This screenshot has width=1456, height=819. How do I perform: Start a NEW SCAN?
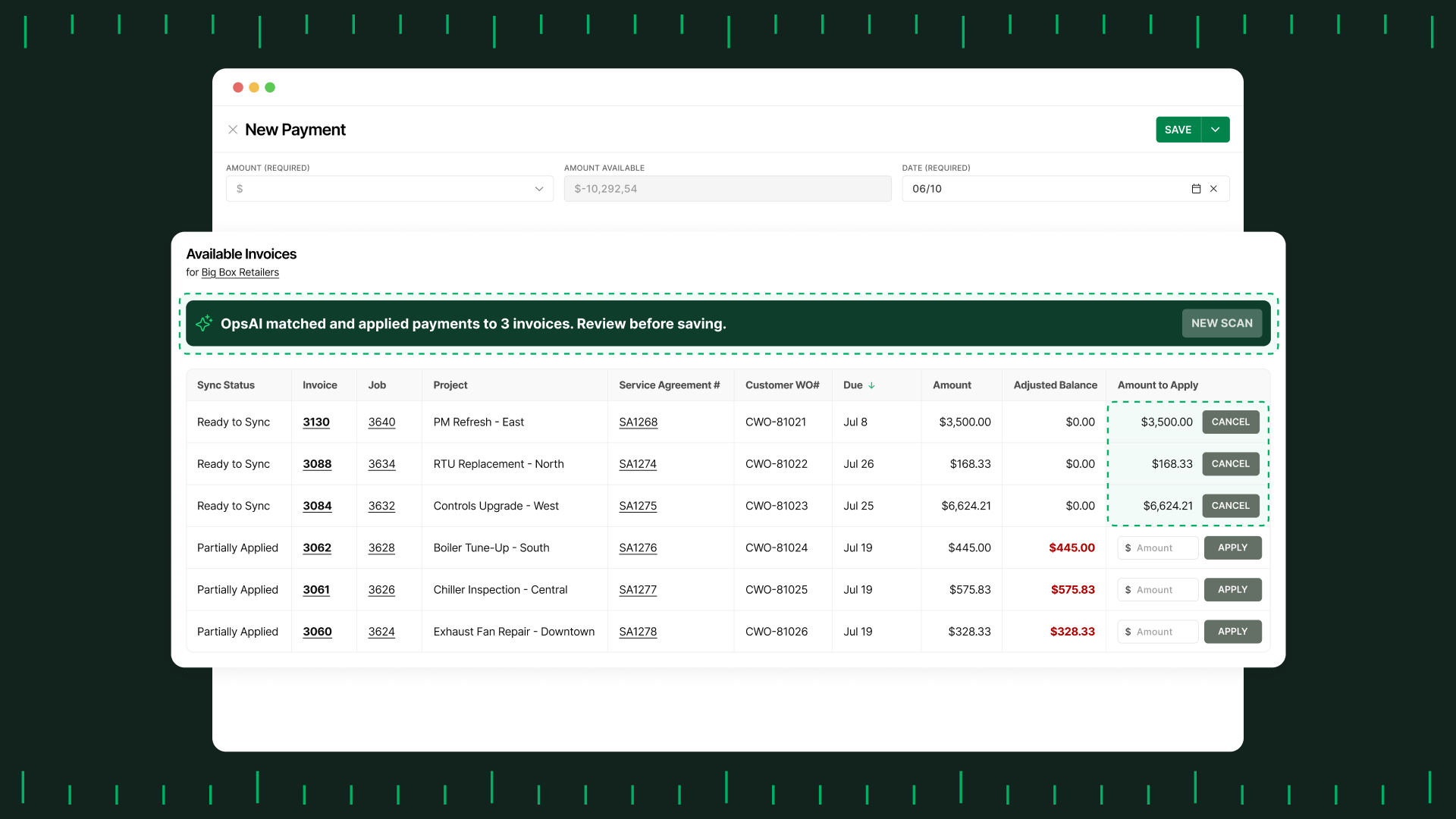1222,323
